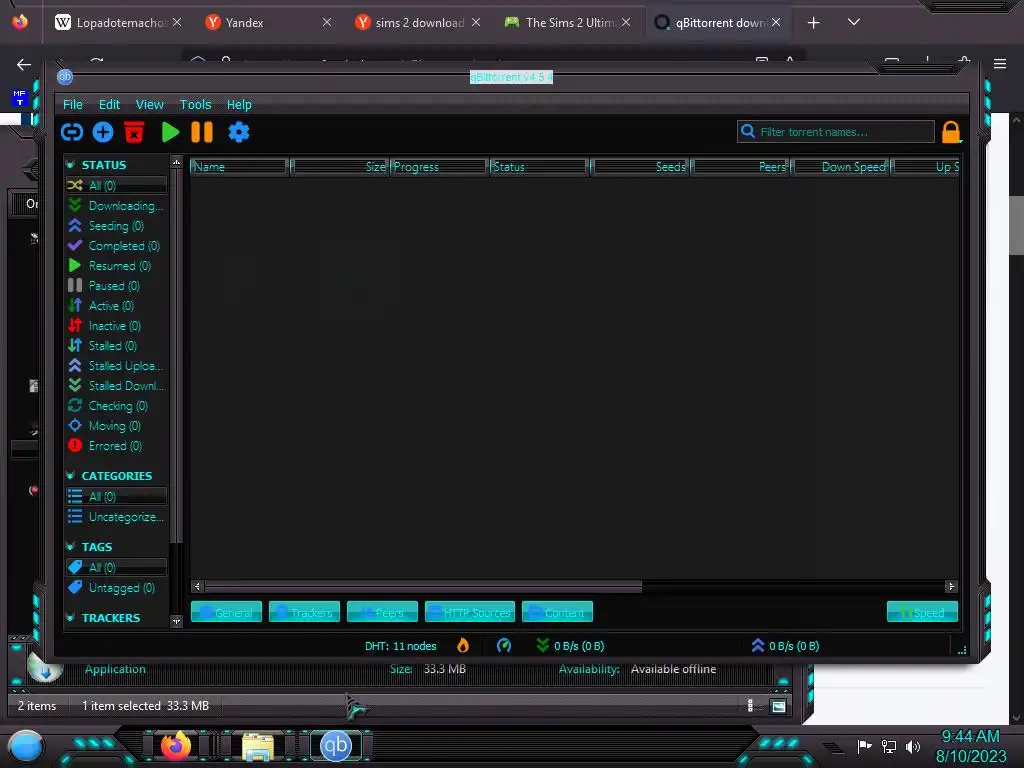The width and height of the screenshot is (1024, 768).
Task: Switch to the Yandex browser tab
Action: click(268, 23)
